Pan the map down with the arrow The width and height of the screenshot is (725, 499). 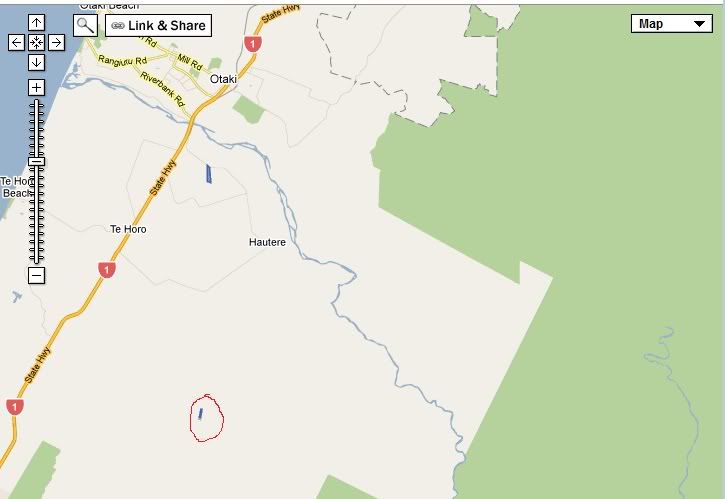(x=37, y=62)
